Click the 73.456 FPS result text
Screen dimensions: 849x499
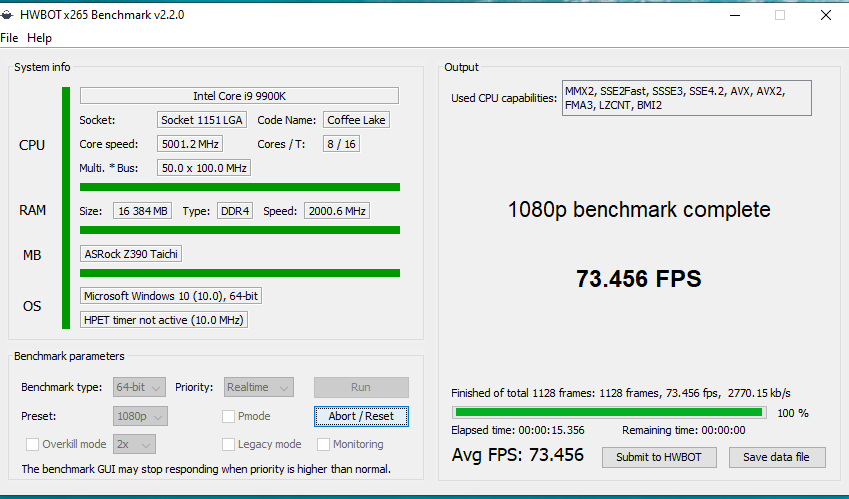[x=639, y=279]
